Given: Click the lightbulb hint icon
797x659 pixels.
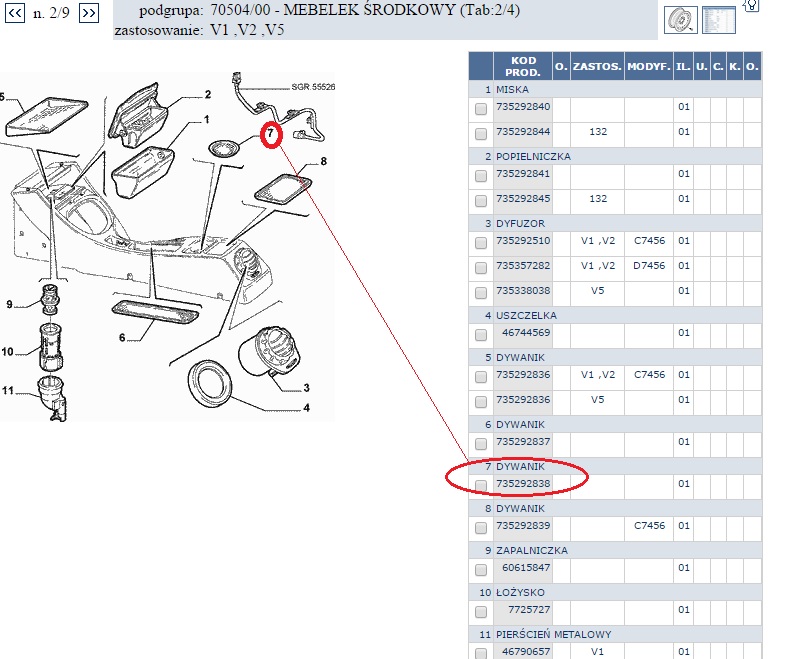Looking at the screenshot, I should pyautogui.click(x=751, y=5).
